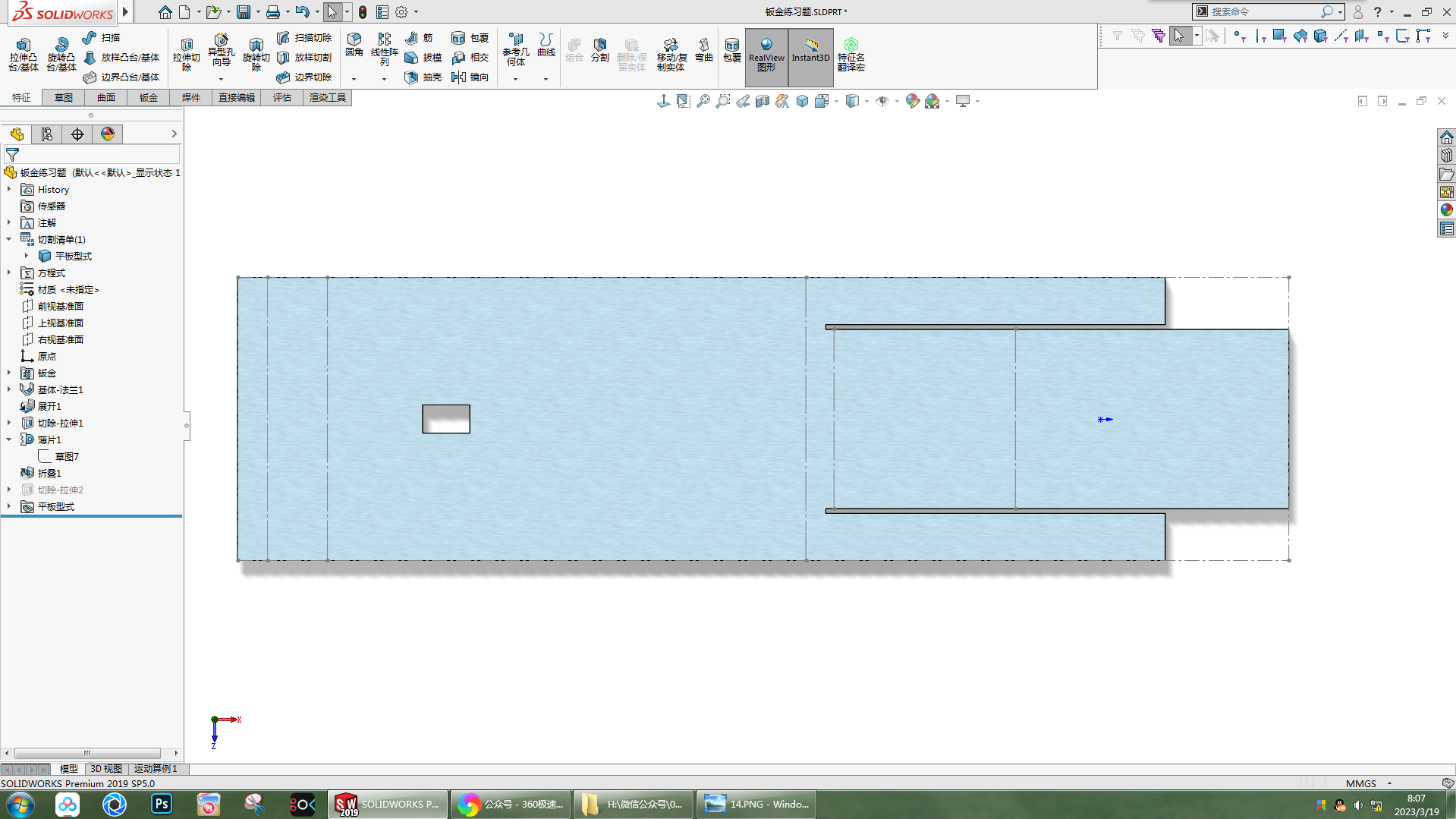
Task: Click the 镜向 mirror tool
Action: 470,77
